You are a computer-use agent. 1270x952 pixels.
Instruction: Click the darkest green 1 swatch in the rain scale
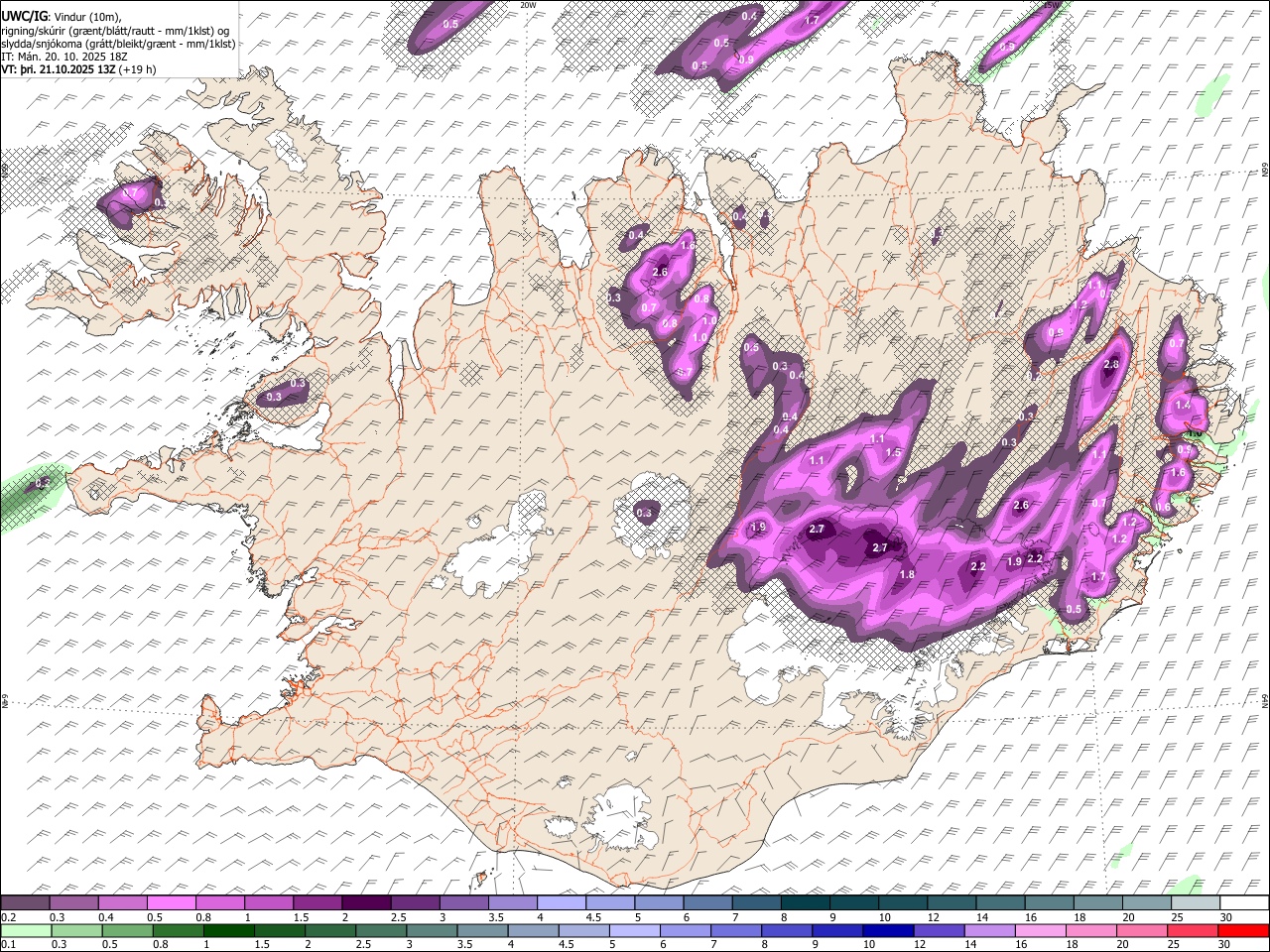(x=228, y=930)
